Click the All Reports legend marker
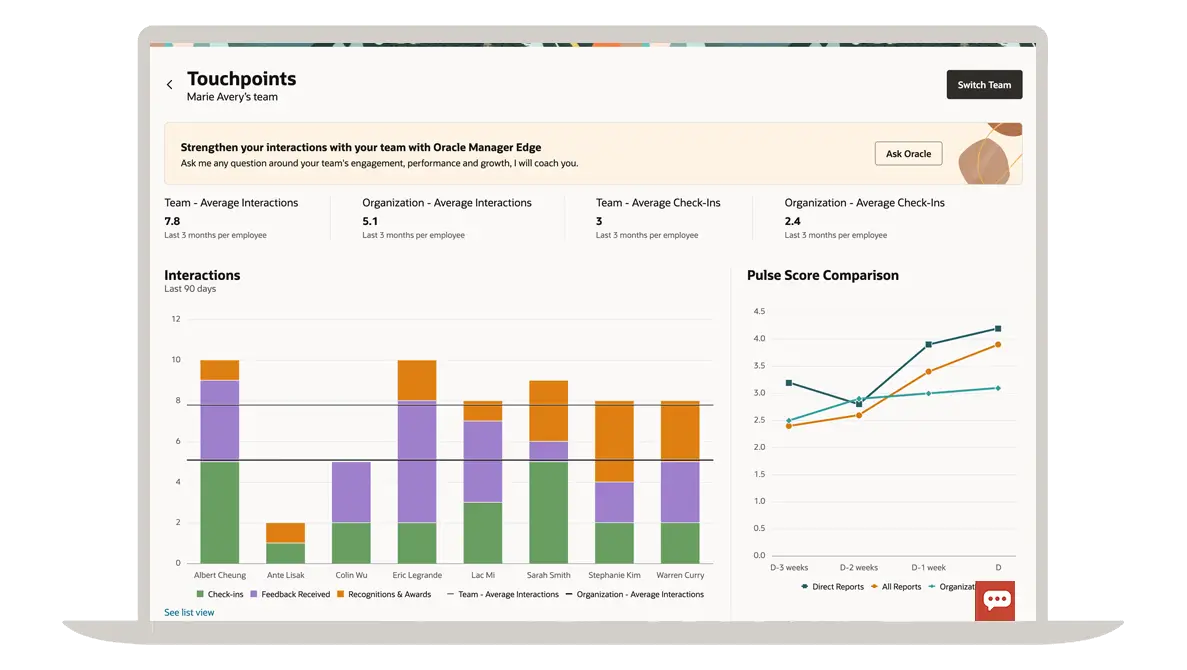 [874, 587]
